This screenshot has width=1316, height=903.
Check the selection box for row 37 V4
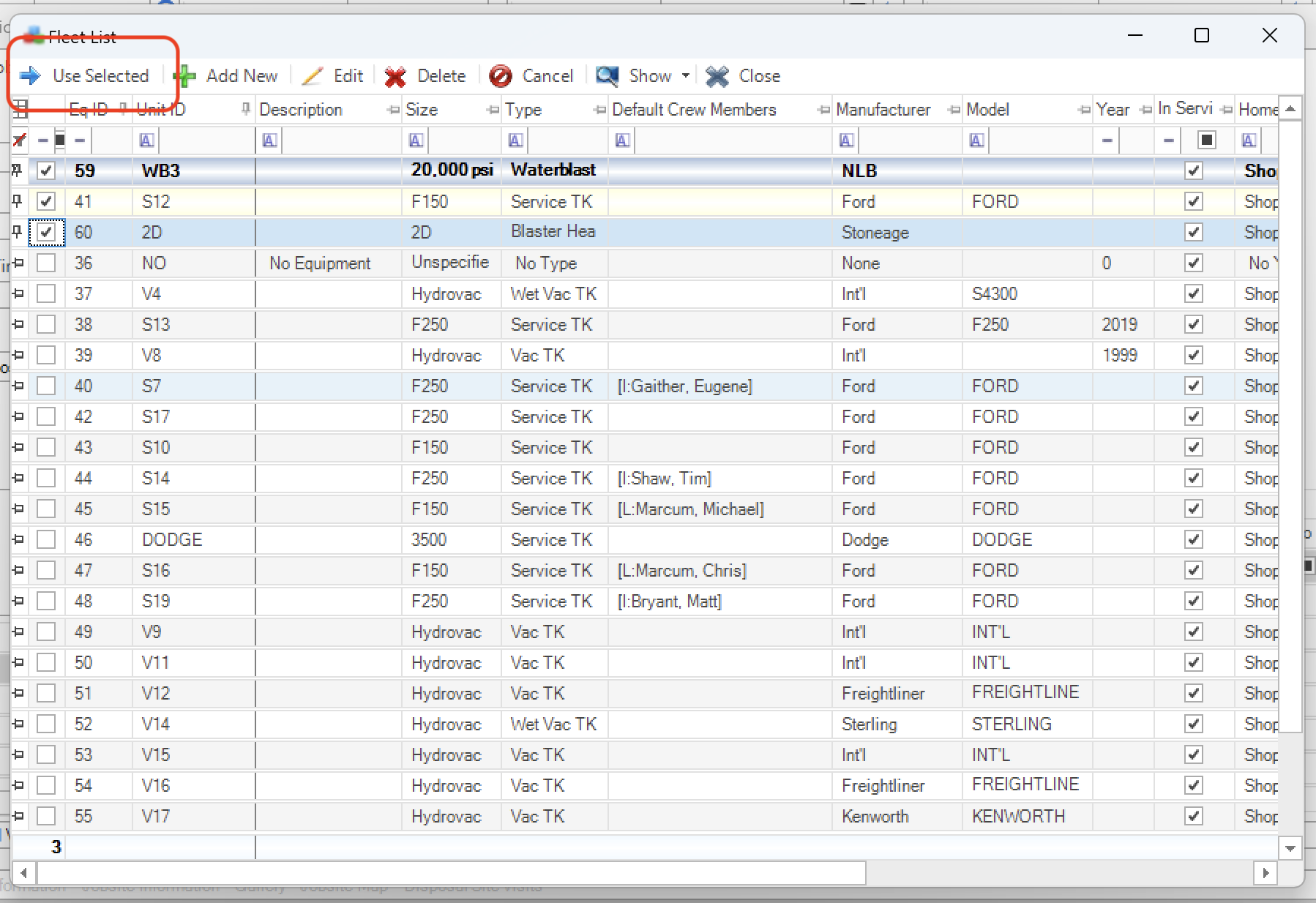(x=46, y=293)
